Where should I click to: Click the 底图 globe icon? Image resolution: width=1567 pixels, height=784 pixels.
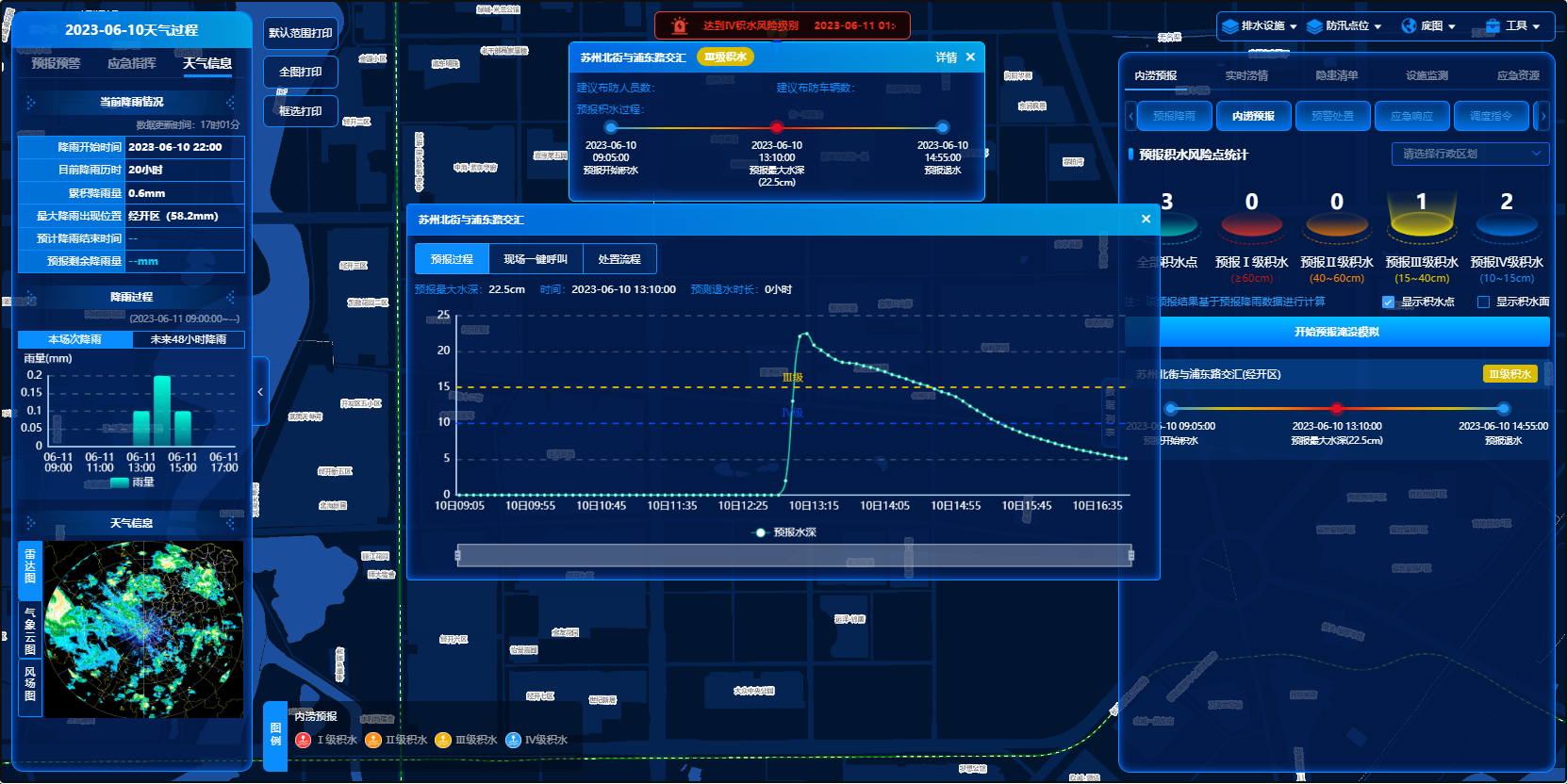click(x=1409, y=25)
